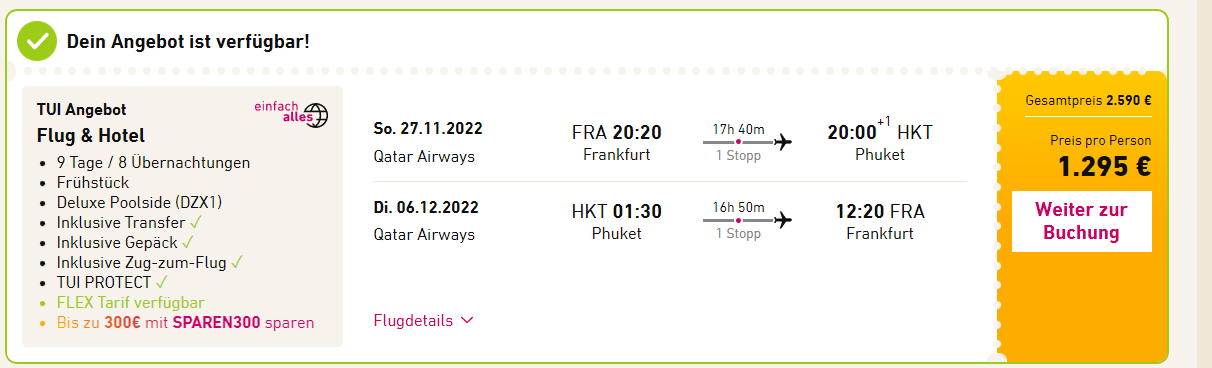Click the Preis pro Person 1.295 € amount
Image resolution: width=1212 pixels, height=368 pixels.
tap(1105, 167)
